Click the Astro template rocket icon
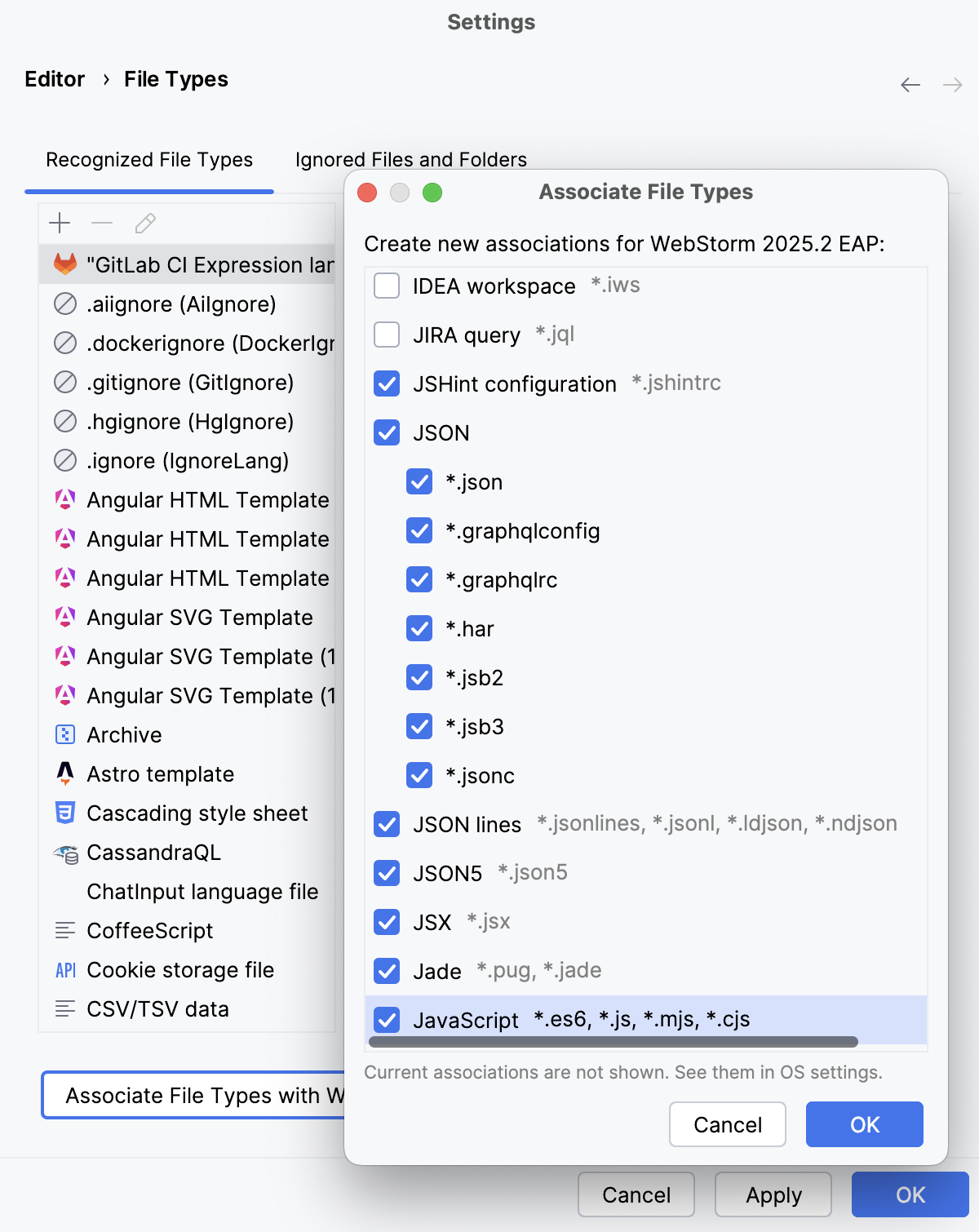The image size is (979, 1232). point(64,773)
